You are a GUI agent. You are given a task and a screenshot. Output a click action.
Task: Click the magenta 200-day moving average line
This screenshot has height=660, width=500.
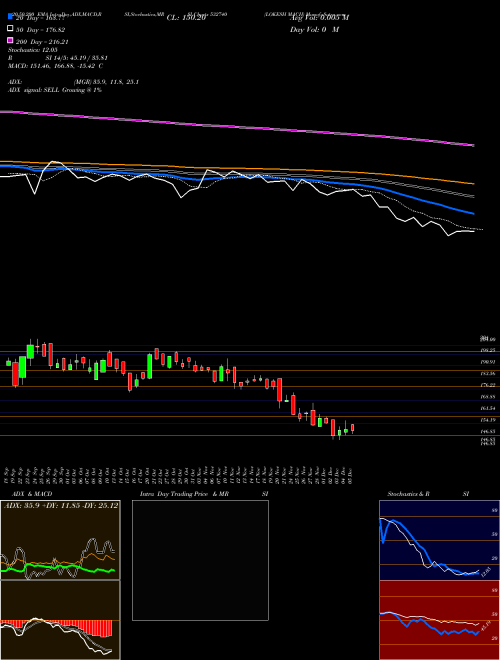click(x=237, y=127)
